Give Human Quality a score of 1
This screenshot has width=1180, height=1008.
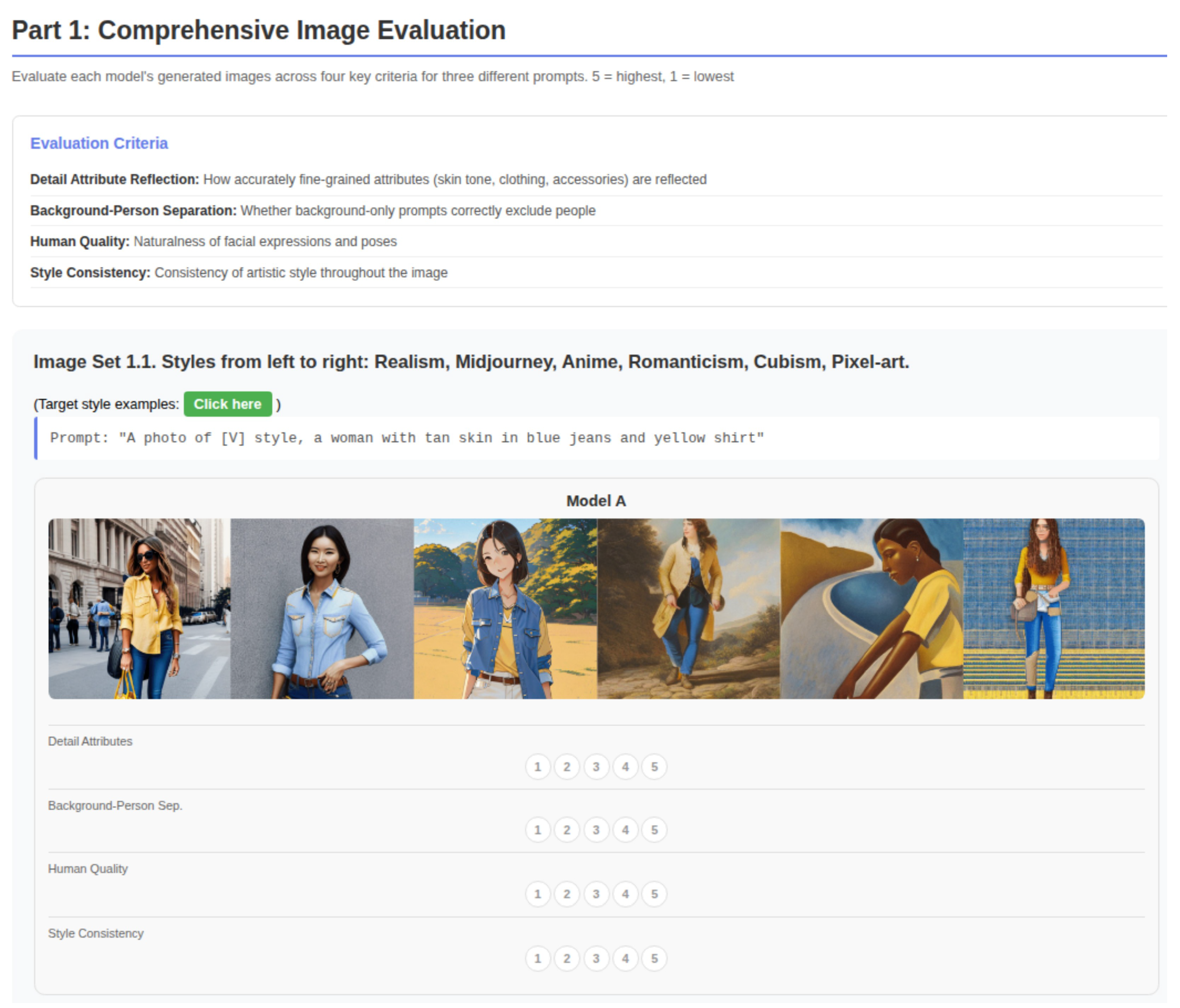[x=537, y=894]
